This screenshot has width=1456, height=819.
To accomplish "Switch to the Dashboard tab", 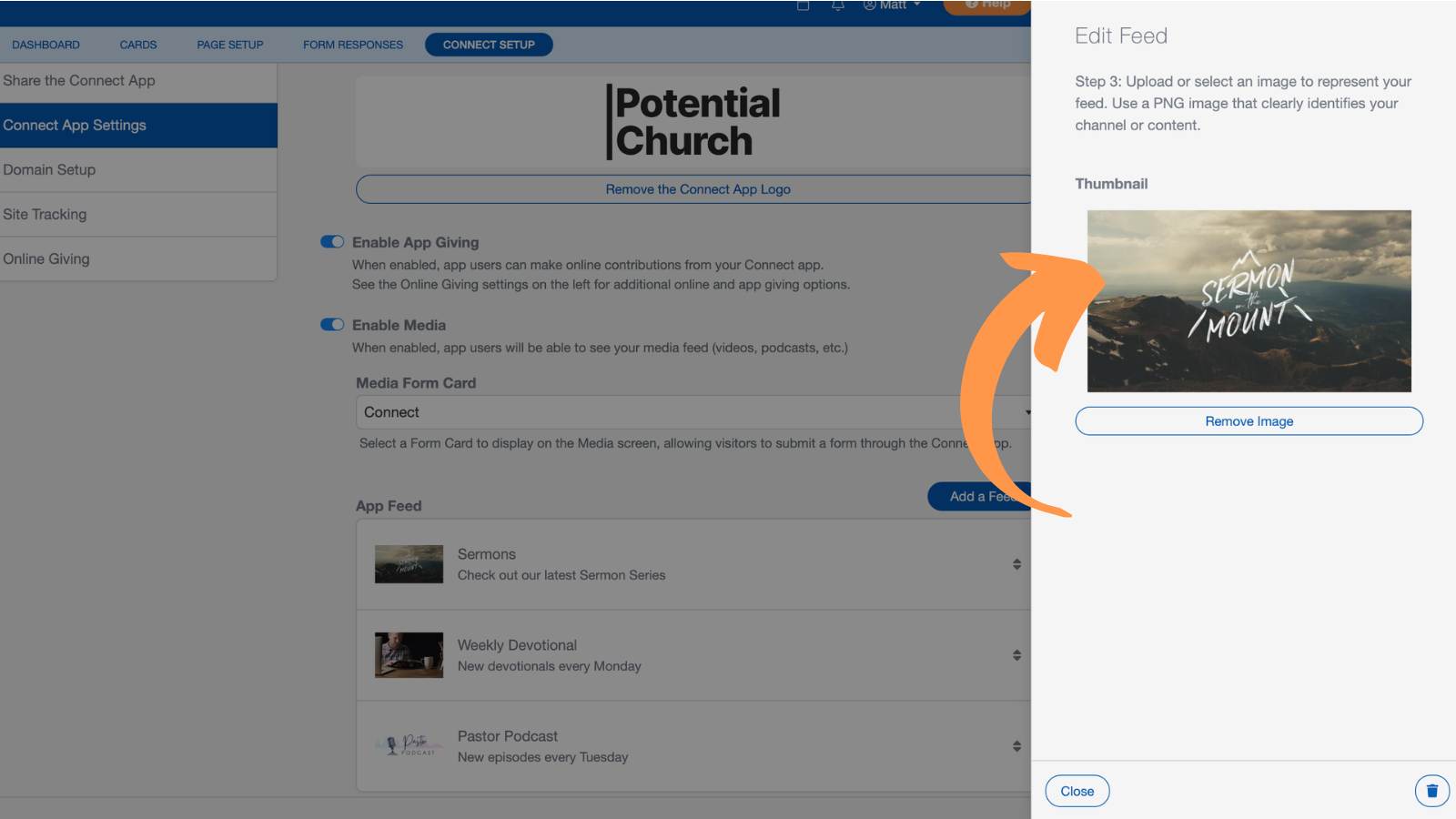I will (x=45, y=45).
